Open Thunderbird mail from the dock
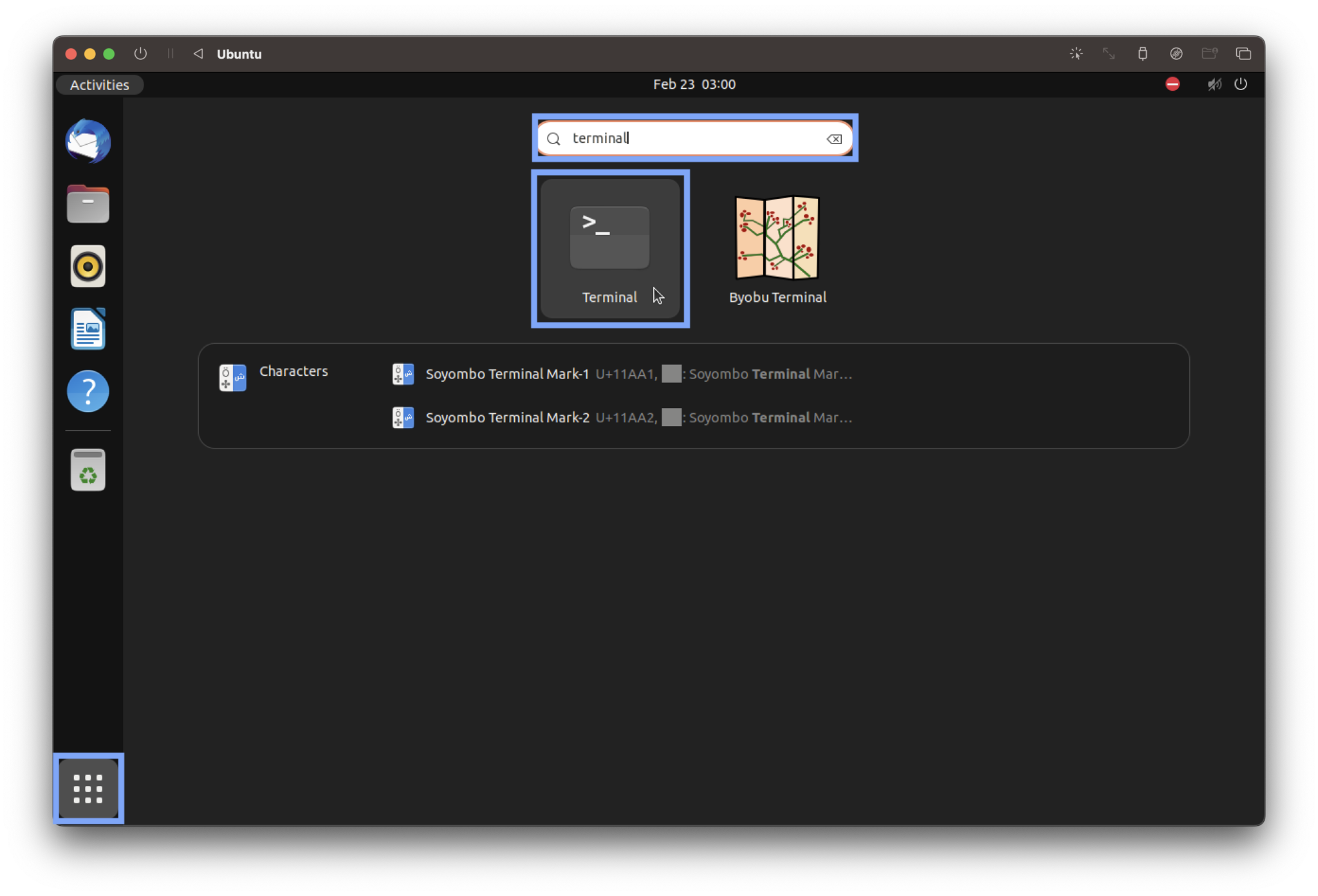The height and width of the screenshot is (896, 1318). [88, 142]
